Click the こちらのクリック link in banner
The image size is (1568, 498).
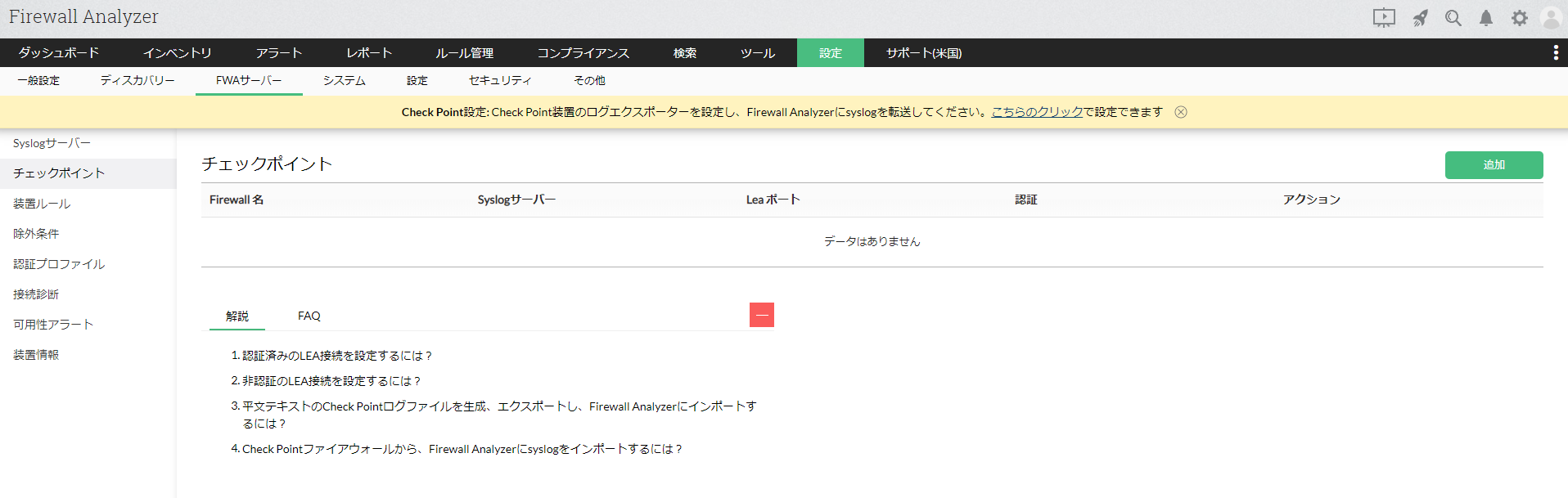1037,112
